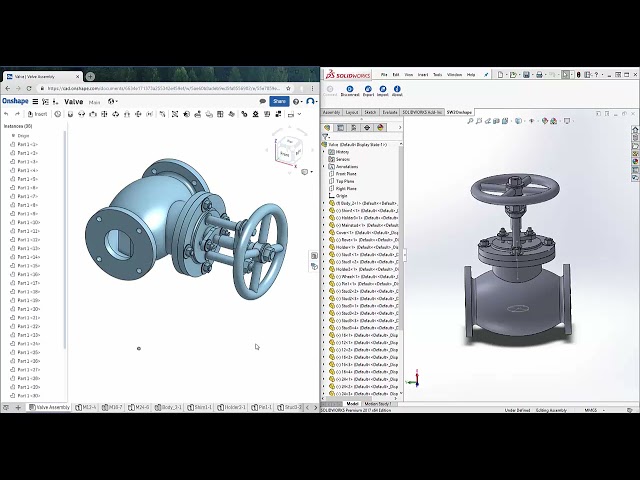Select Origin in Onshape instances list
This screenshot has height=480, width=640.
(23, 136)
